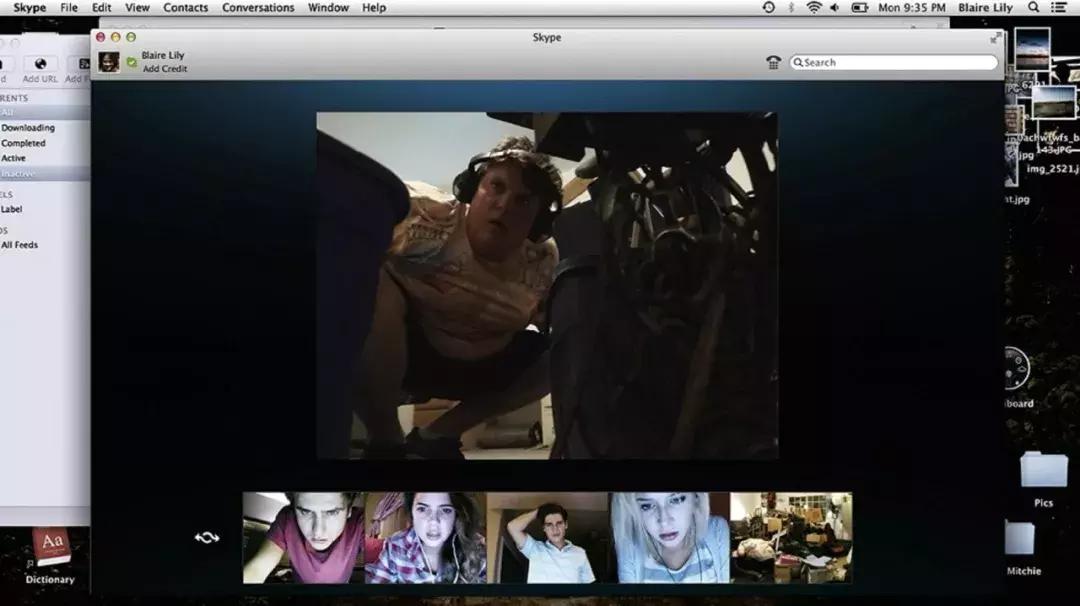Click the green online status icon
1080x606 pixels.
132,62
